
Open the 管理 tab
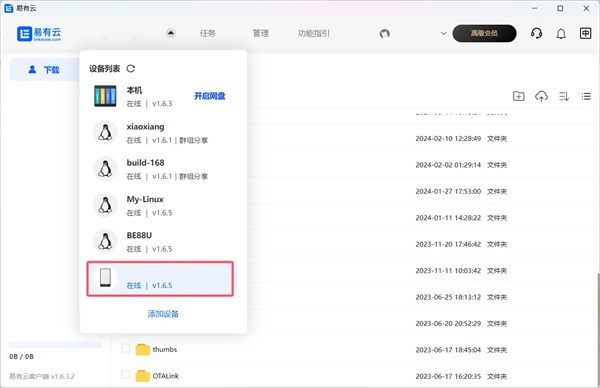click(x=261, y=33)
